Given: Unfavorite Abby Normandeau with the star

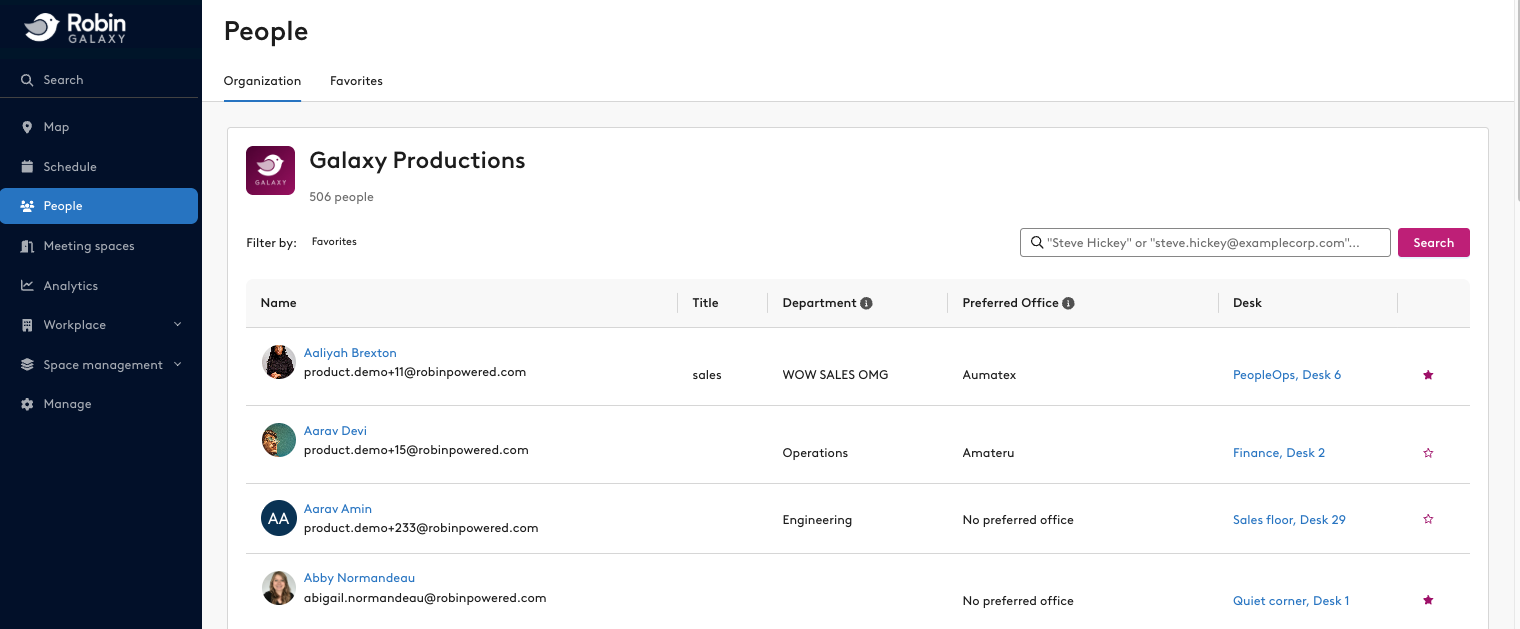Looking at the screenshot, I should coord(1428,601).
